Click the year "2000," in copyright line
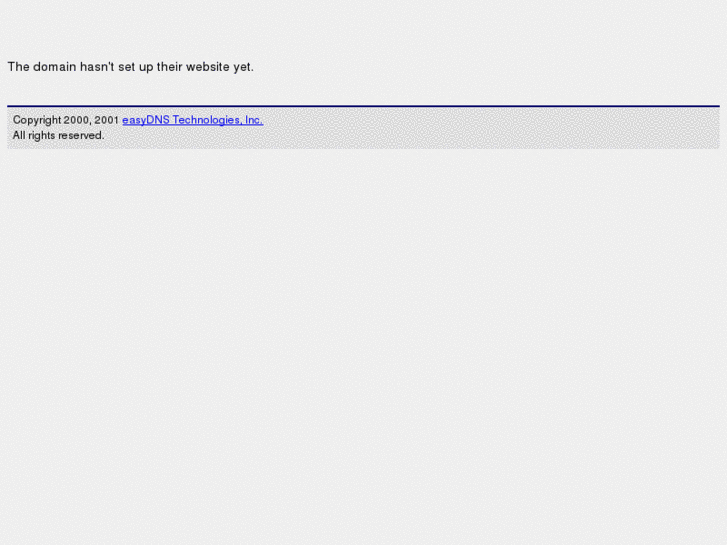This screenshot has height=545, width=727. (77, 120)
